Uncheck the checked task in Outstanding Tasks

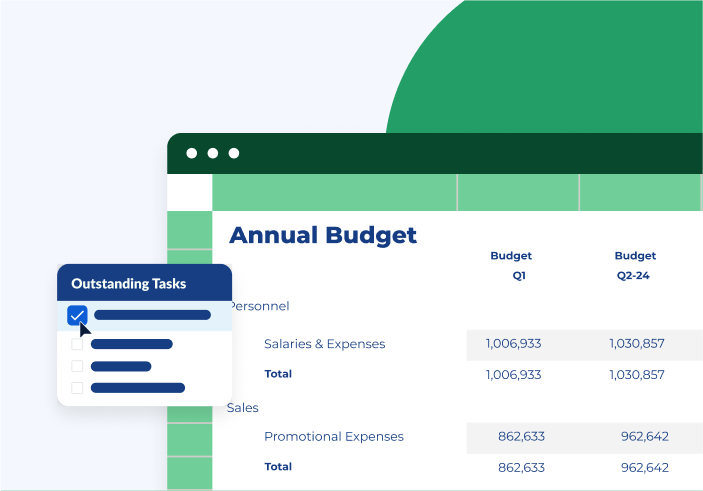[x=77, y=315]
